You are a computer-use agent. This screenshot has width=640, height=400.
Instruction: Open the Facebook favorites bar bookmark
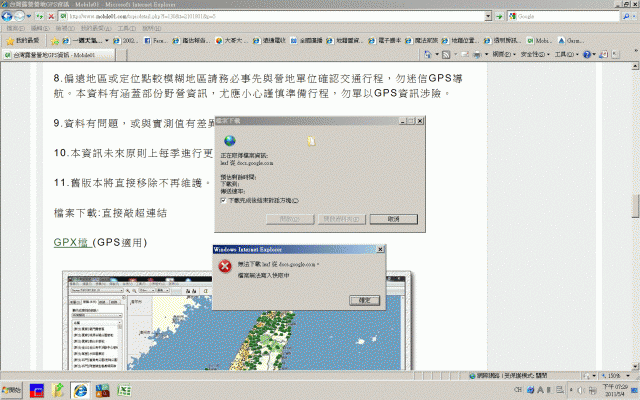[x=155, y=41]
